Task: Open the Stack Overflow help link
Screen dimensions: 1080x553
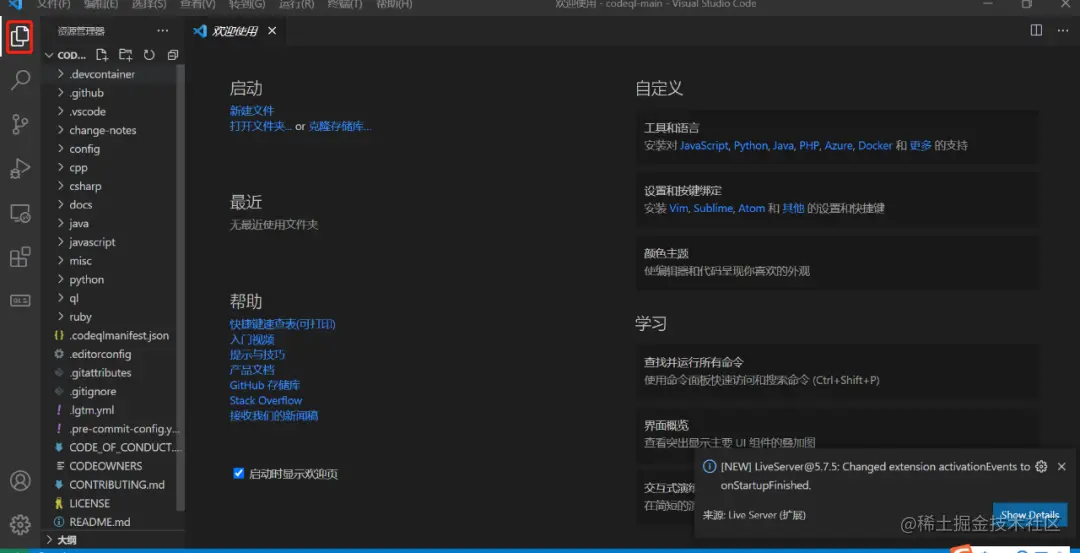Action: click(x=266, y=400)
